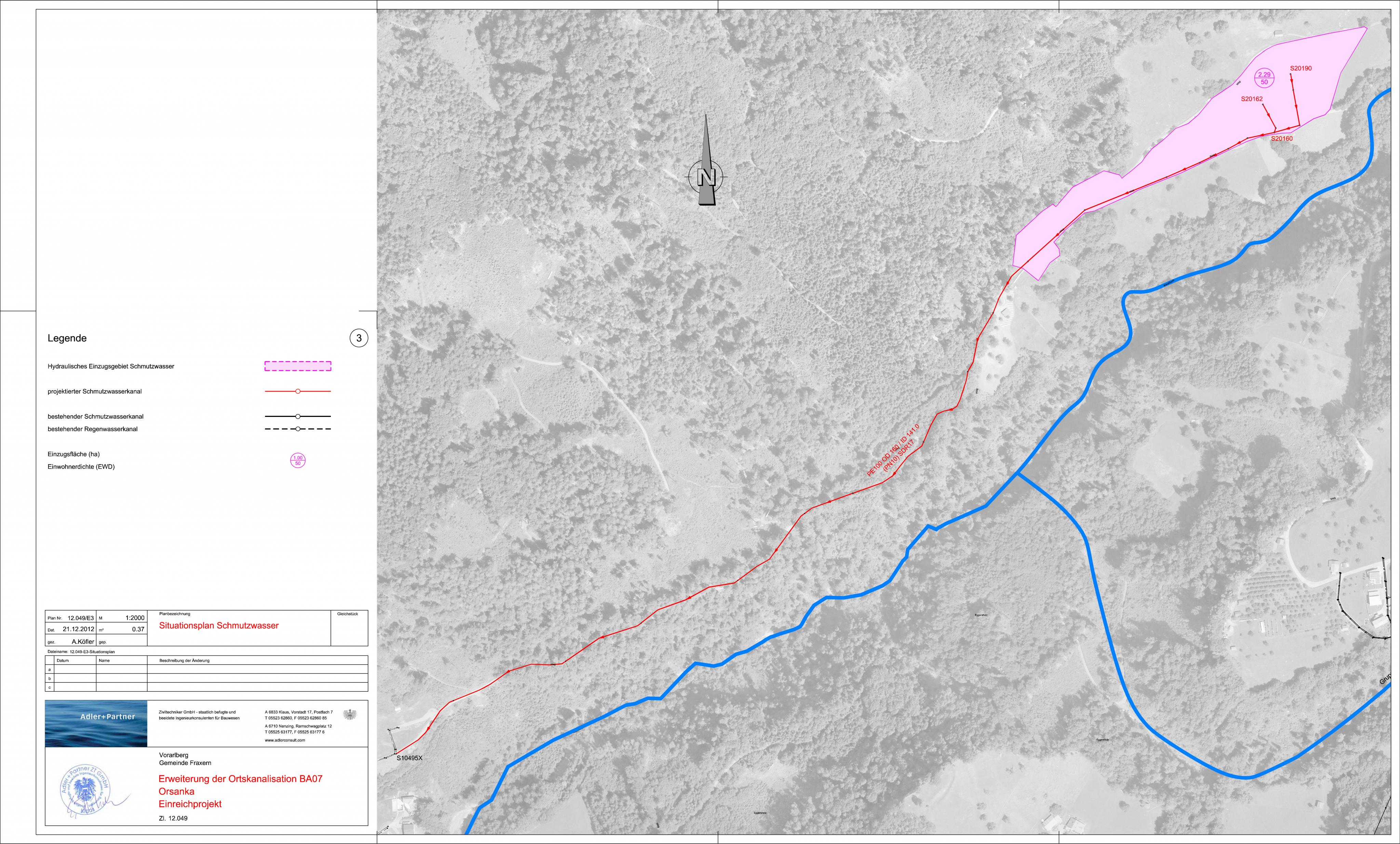Open the www.adlerconsult.com link
The image size is (1400, 844).
click(285, 740)
